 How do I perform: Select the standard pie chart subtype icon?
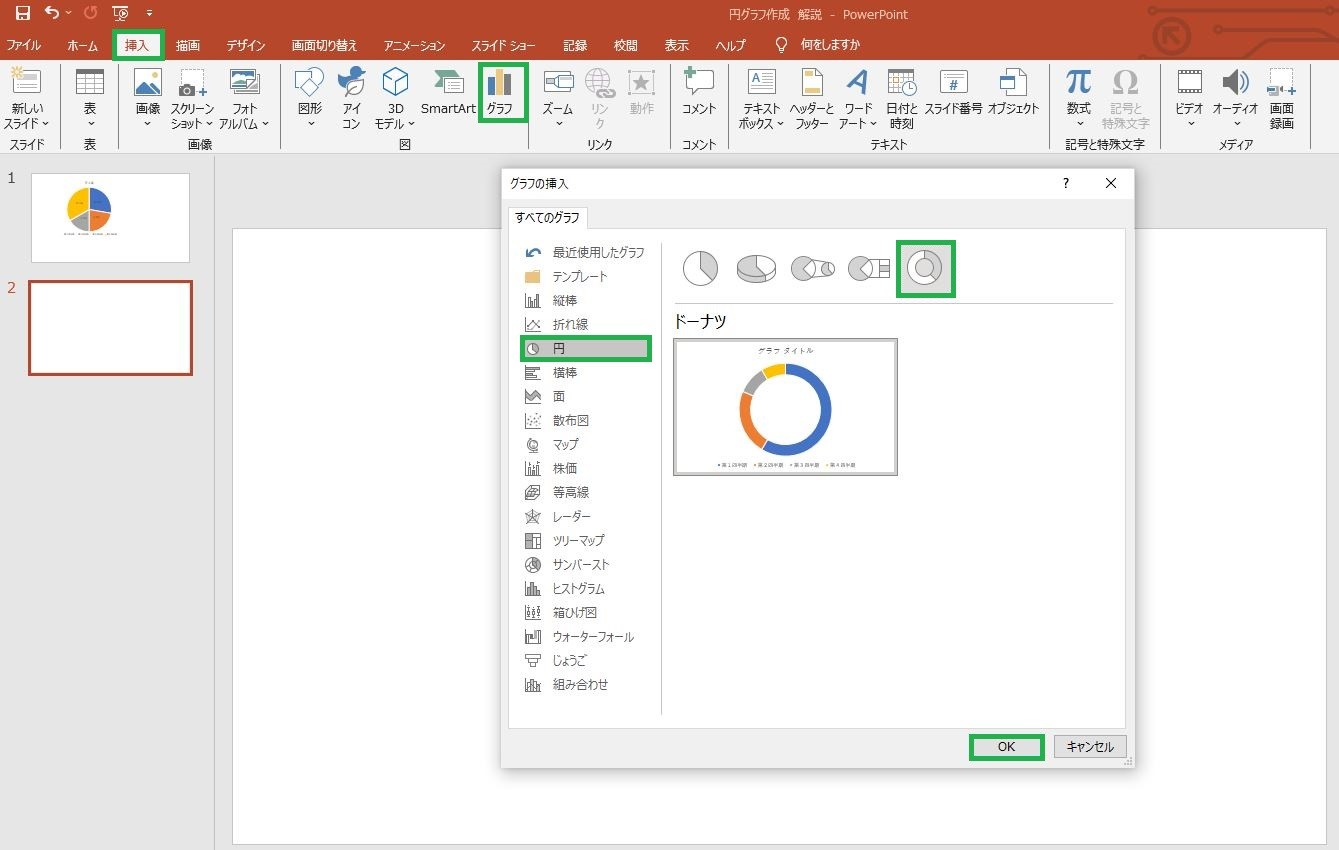click(x=700, y=268)
